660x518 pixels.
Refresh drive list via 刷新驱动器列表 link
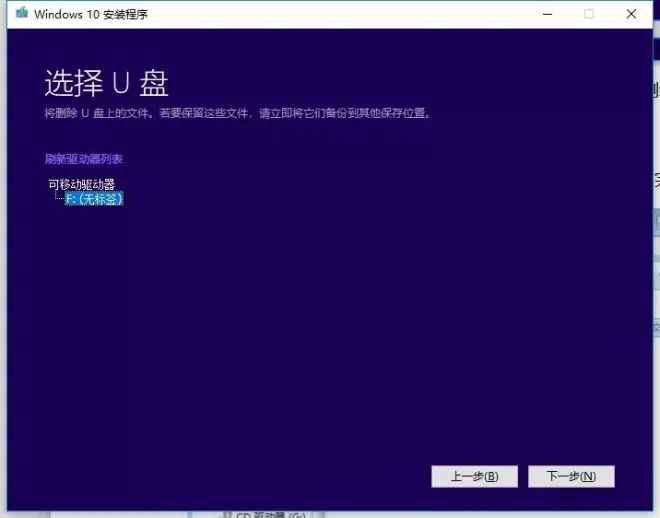pos(84,159)
